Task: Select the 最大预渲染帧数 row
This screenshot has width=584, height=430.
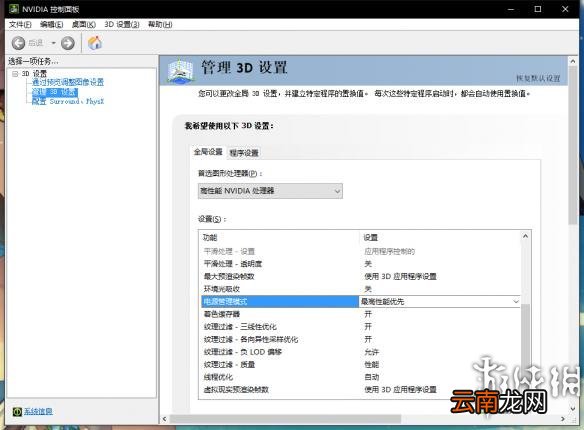Action: tap(361, 277)
